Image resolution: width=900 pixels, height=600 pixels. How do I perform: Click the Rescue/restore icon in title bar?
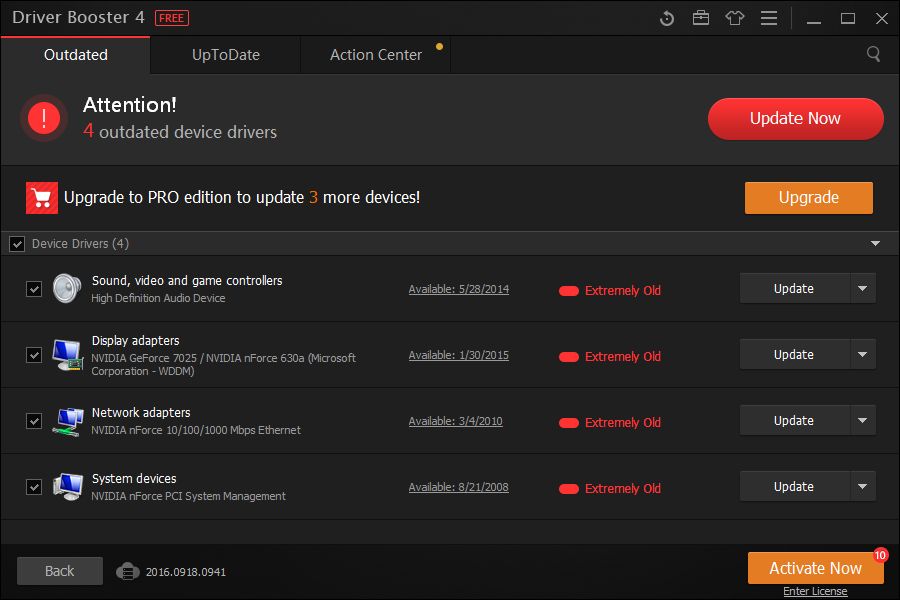[667, 18]
